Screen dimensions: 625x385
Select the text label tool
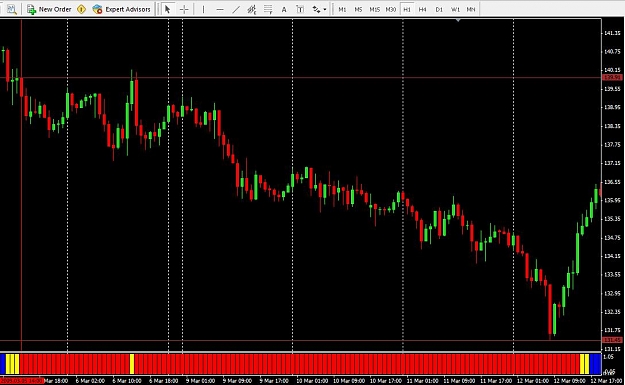pyautogui.click(x=300, y=9)
